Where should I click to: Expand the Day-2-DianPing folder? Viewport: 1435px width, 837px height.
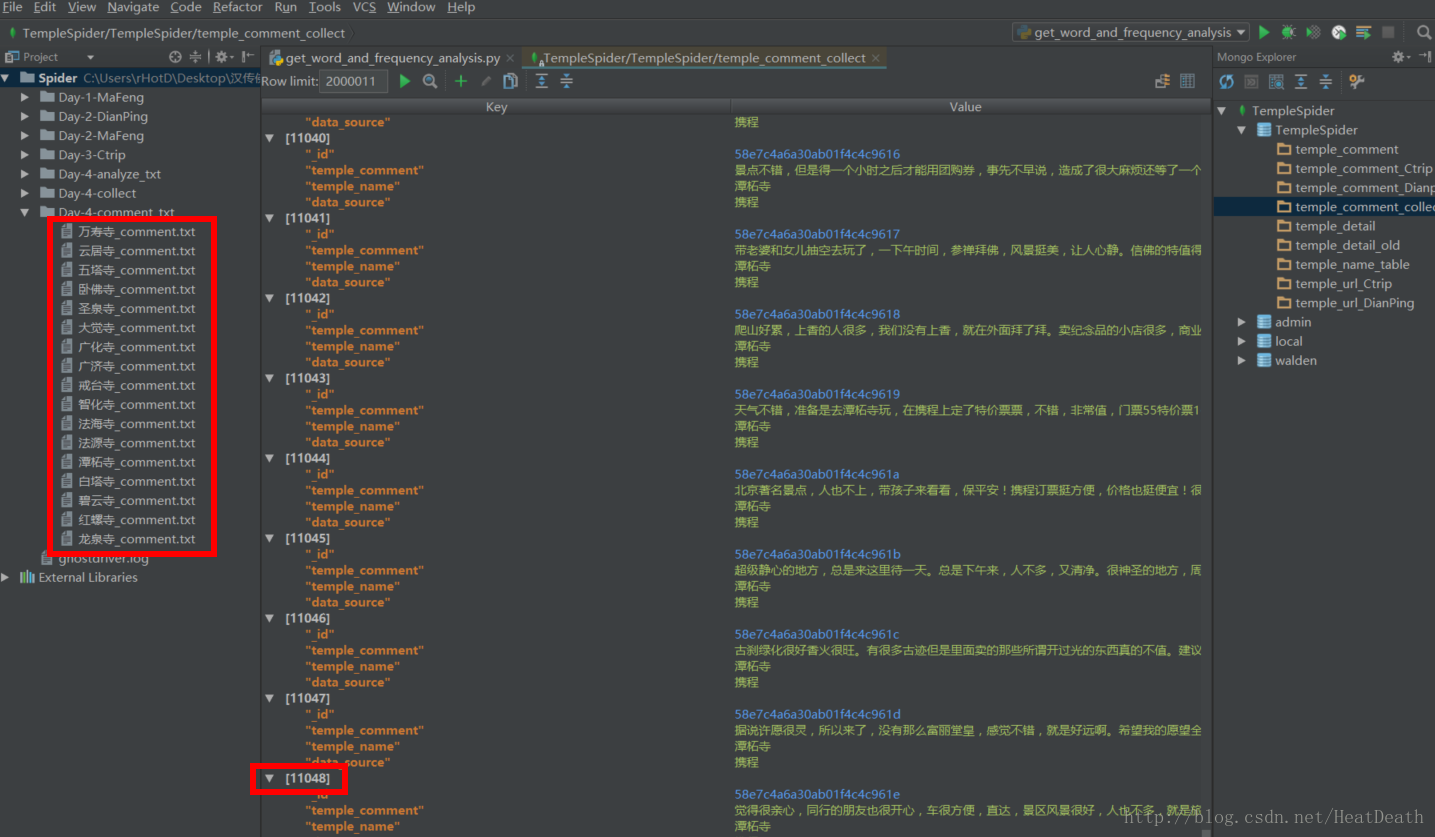[25, 116]
